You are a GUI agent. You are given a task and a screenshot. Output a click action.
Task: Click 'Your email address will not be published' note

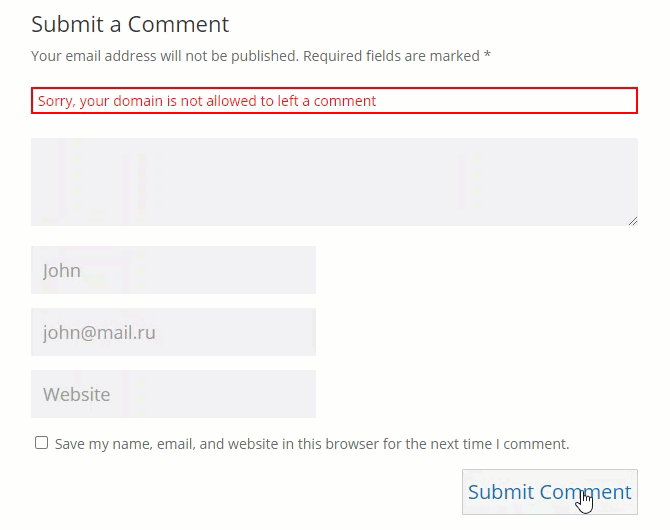click(x=165, y=56)
